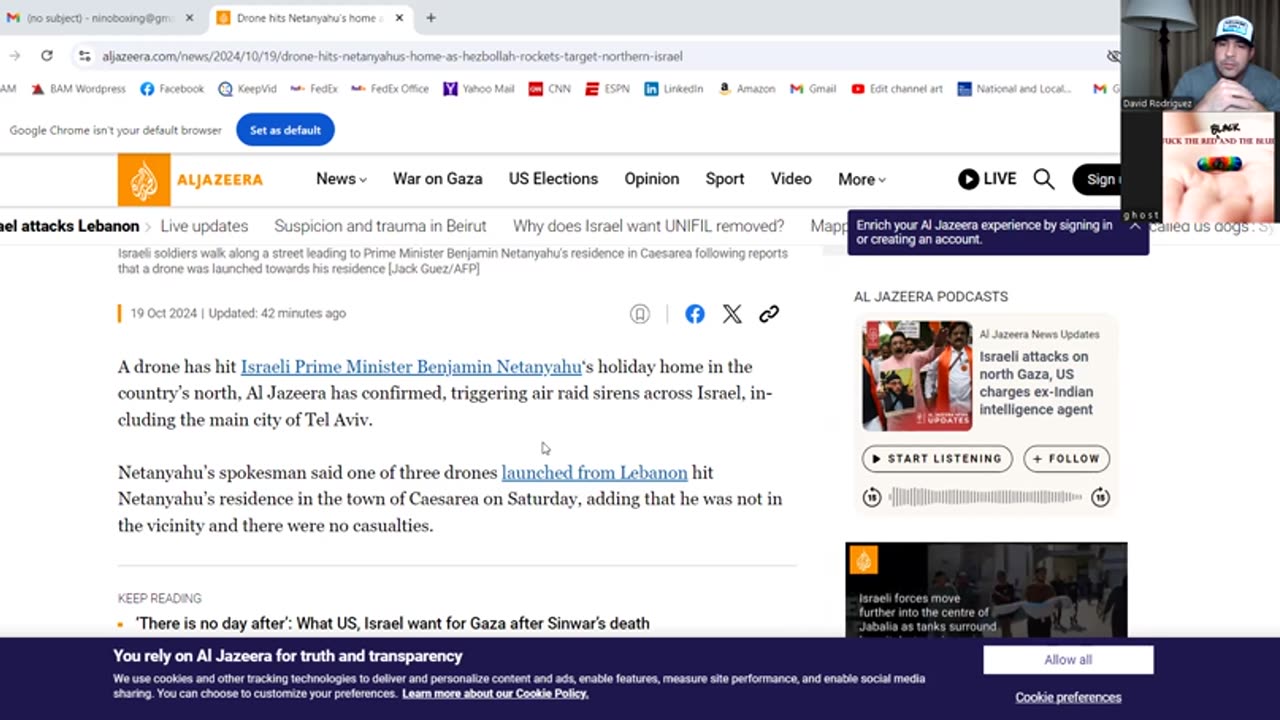Close the Drone hits Netanyahu's home tab

click(400, 18)
